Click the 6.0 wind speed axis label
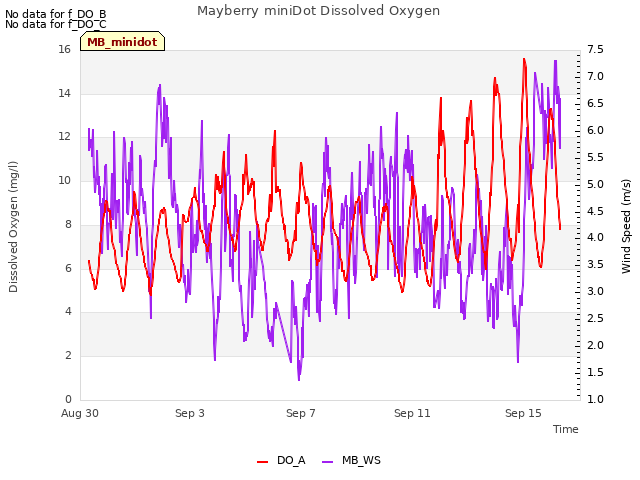 pos(595,131)
